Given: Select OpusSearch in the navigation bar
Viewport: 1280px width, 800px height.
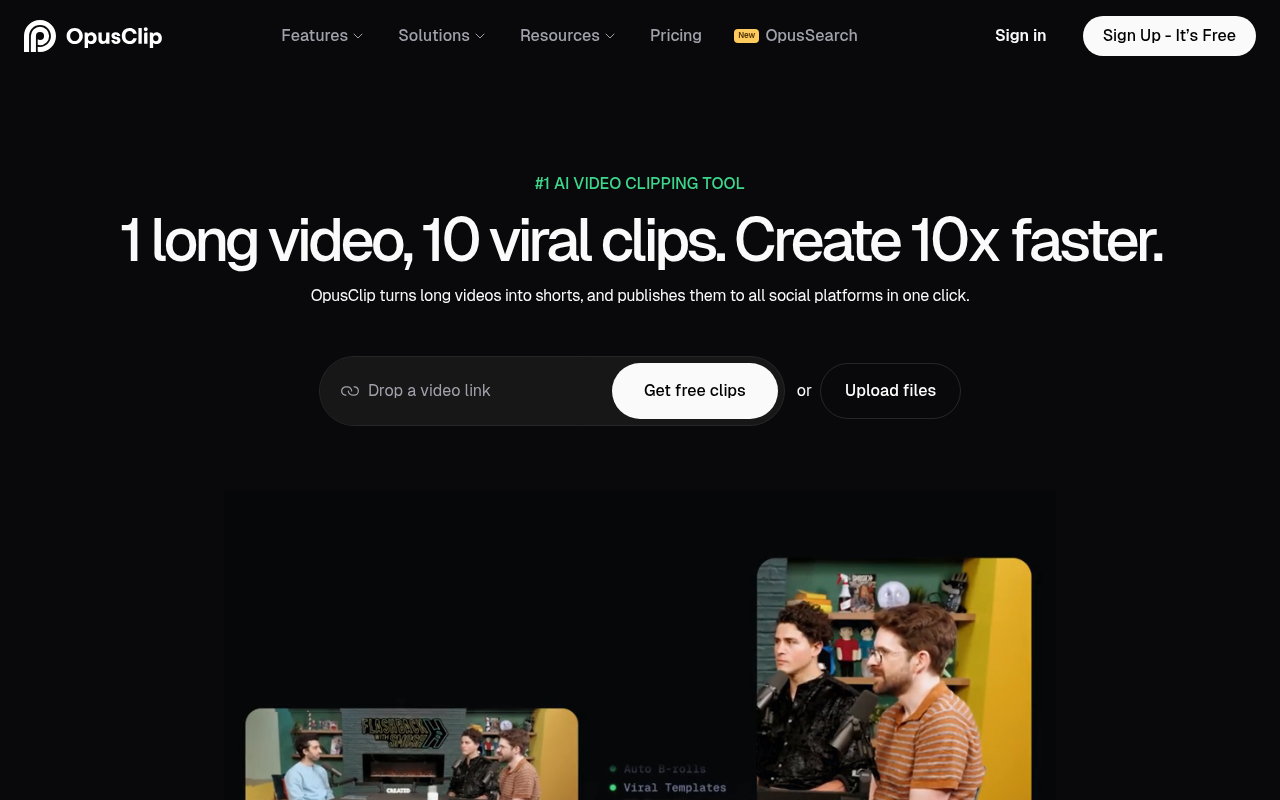Looking at the screenshot, I should [x=811, y=35].
